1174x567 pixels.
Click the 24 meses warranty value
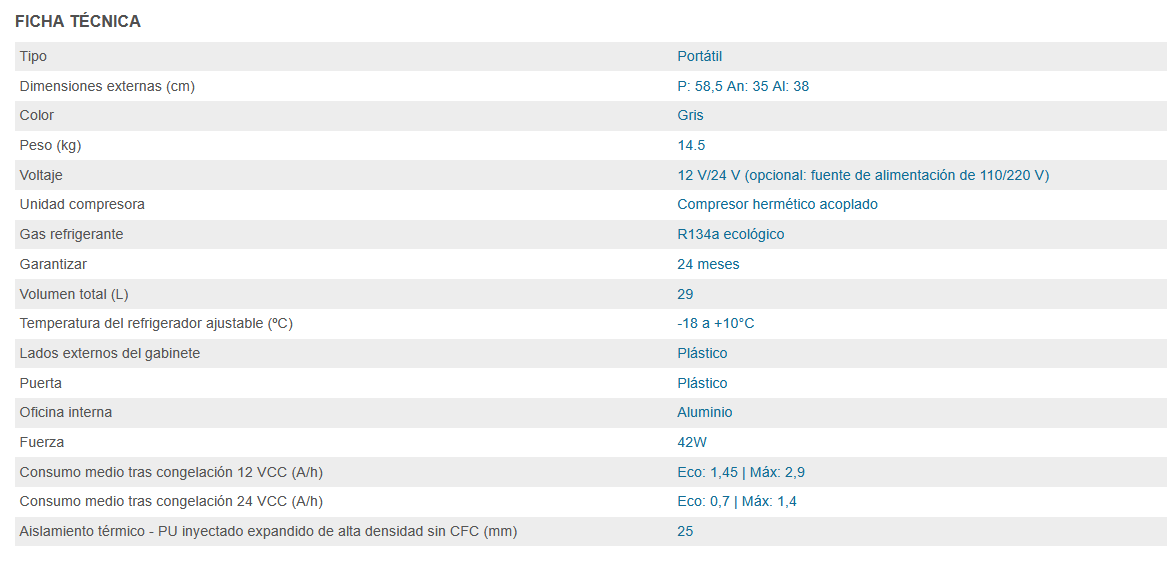(x=708, y=264)
